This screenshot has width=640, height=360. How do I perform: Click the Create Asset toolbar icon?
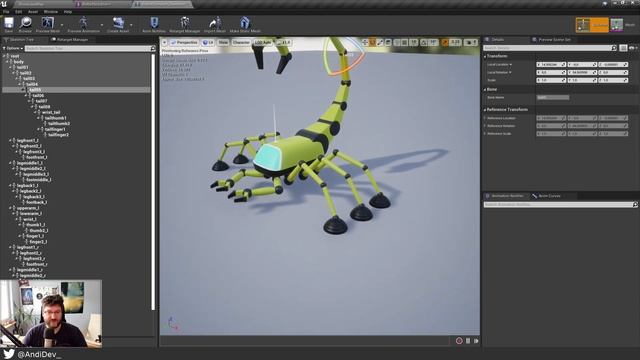pyautogui.click(x=118, y=23)
